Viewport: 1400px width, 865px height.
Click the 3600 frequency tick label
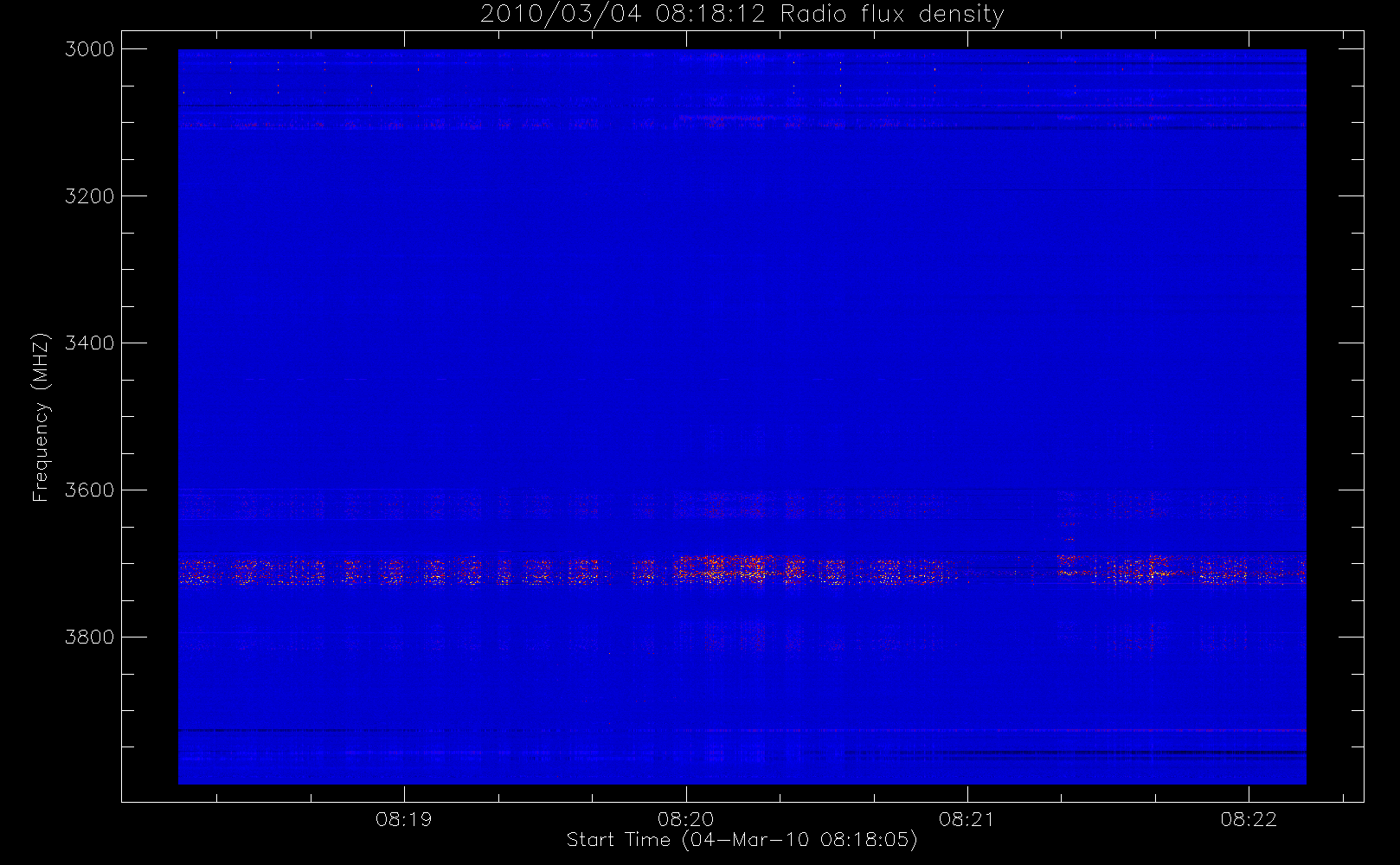tap(90, 490)
